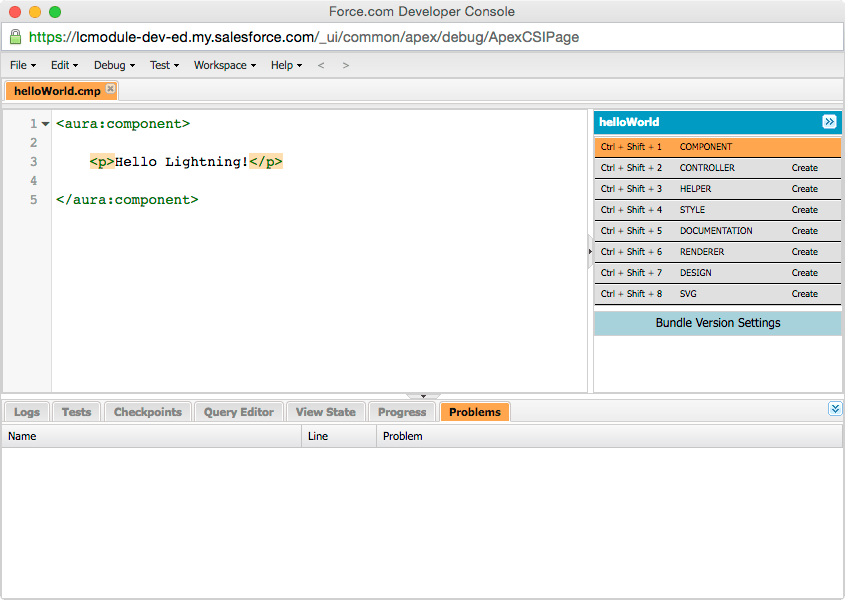Navigate back with the < arrow
The height and width of the screenshot is (600, 845).
coord(321,65)
